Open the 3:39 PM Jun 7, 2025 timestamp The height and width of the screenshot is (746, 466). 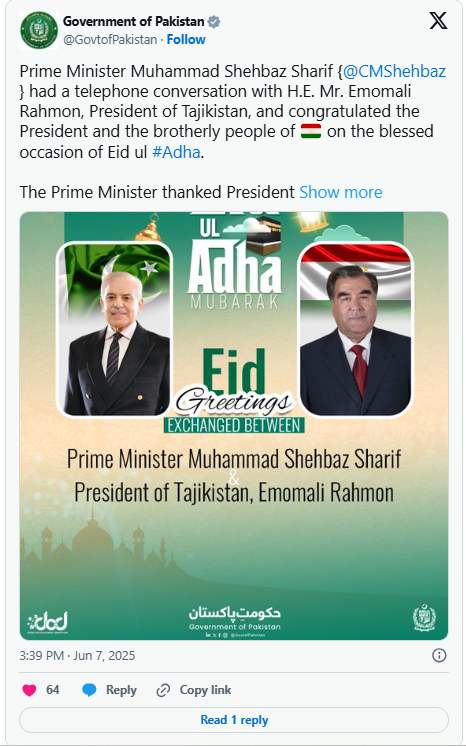(77, 656)
